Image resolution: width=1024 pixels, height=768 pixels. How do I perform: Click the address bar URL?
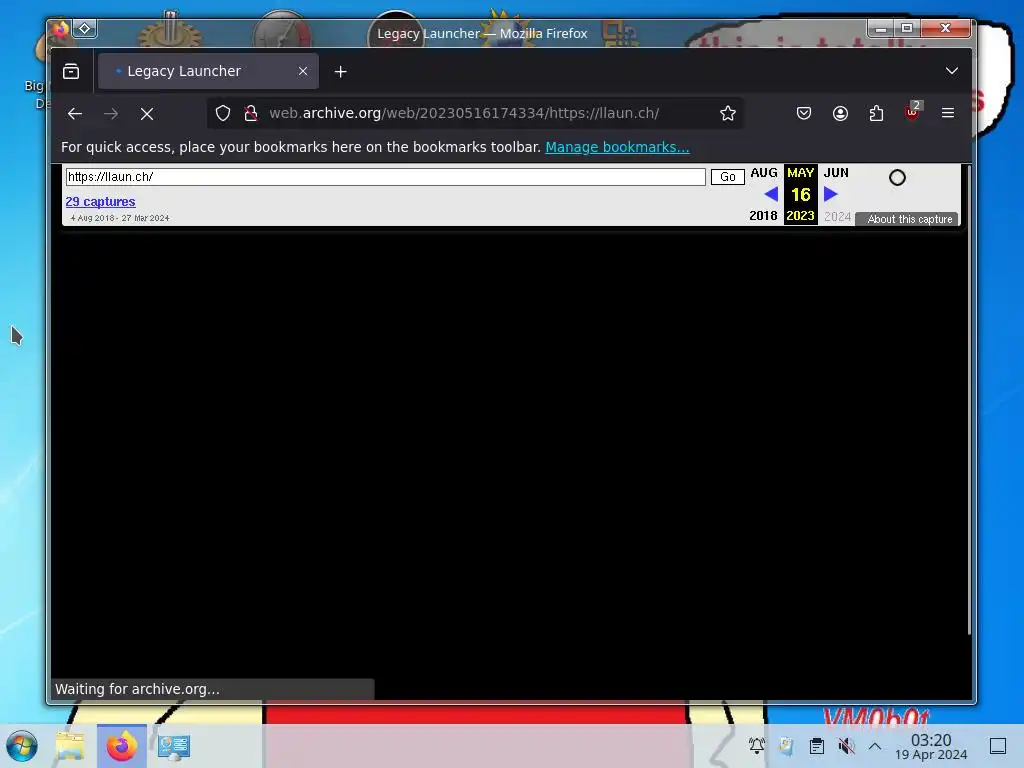coord(464,113)
